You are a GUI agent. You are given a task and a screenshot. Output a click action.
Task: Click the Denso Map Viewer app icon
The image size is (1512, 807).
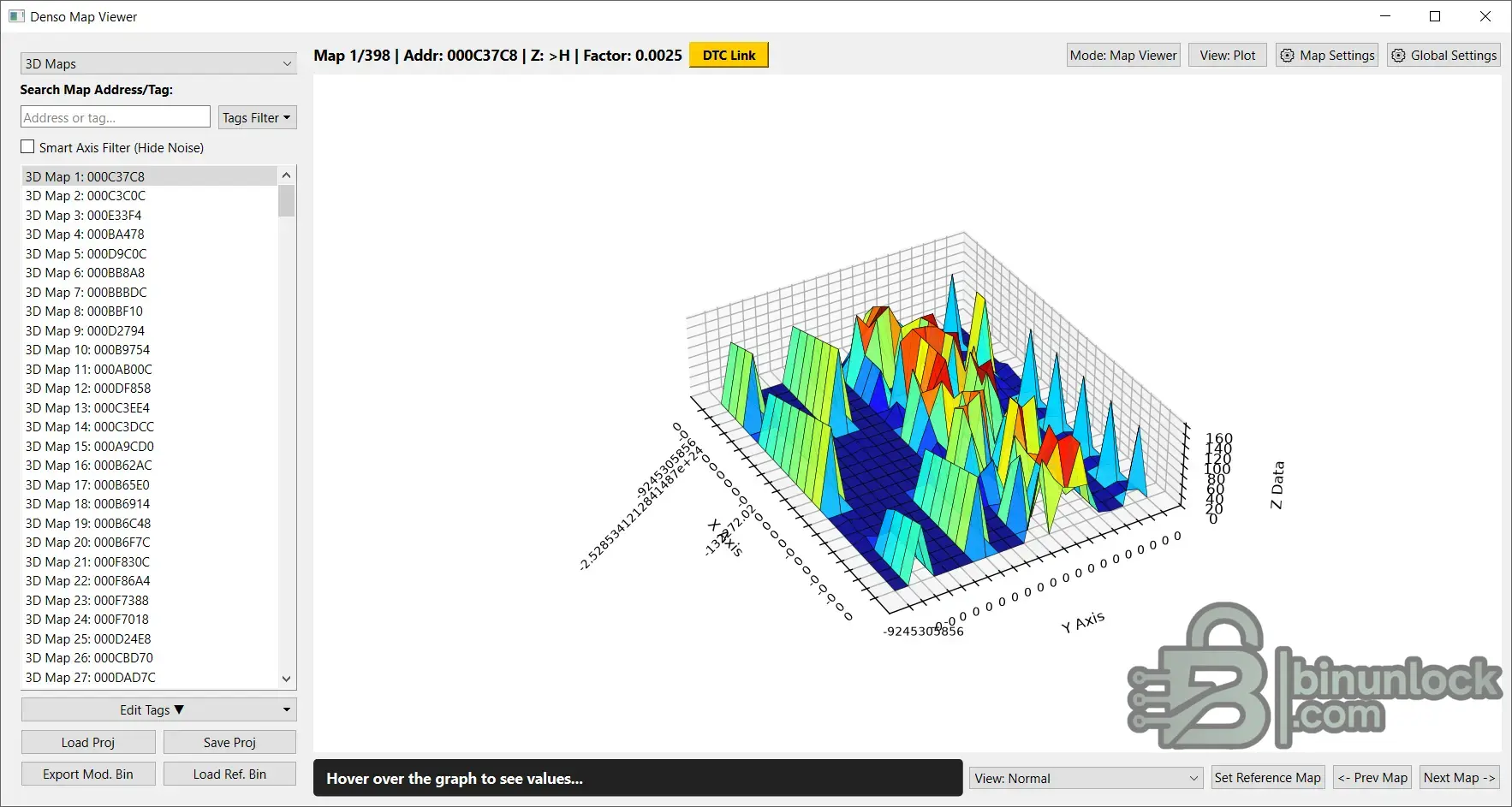pyautogui.click(x=16, y=16)
